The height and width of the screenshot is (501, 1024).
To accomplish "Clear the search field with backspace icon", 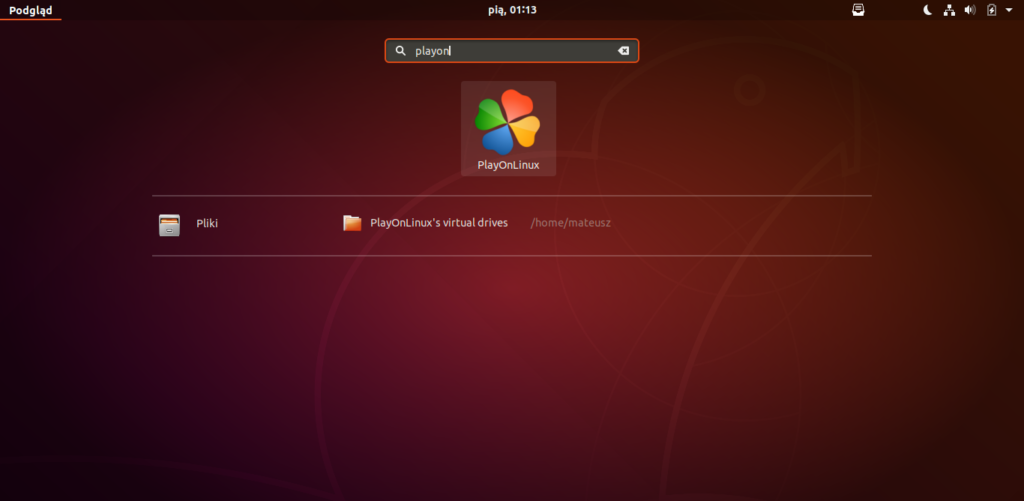I will pyautogui.click(x=623, y=50).
